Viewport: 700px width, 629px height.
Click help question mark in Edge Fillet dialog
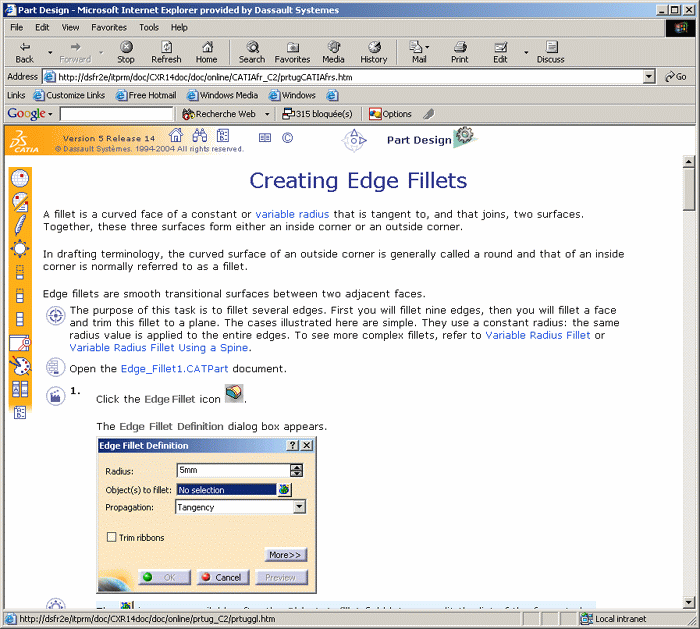pyautogui.click(x=292, y=446)
